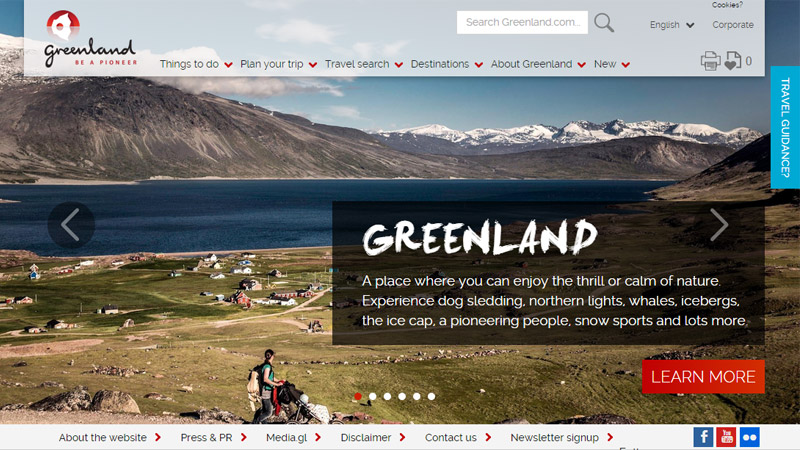Viewport: 800px width, 450px height.
Task: Select the second carousel slide dot
Action: pyautogui.click(x=373, y=396)
